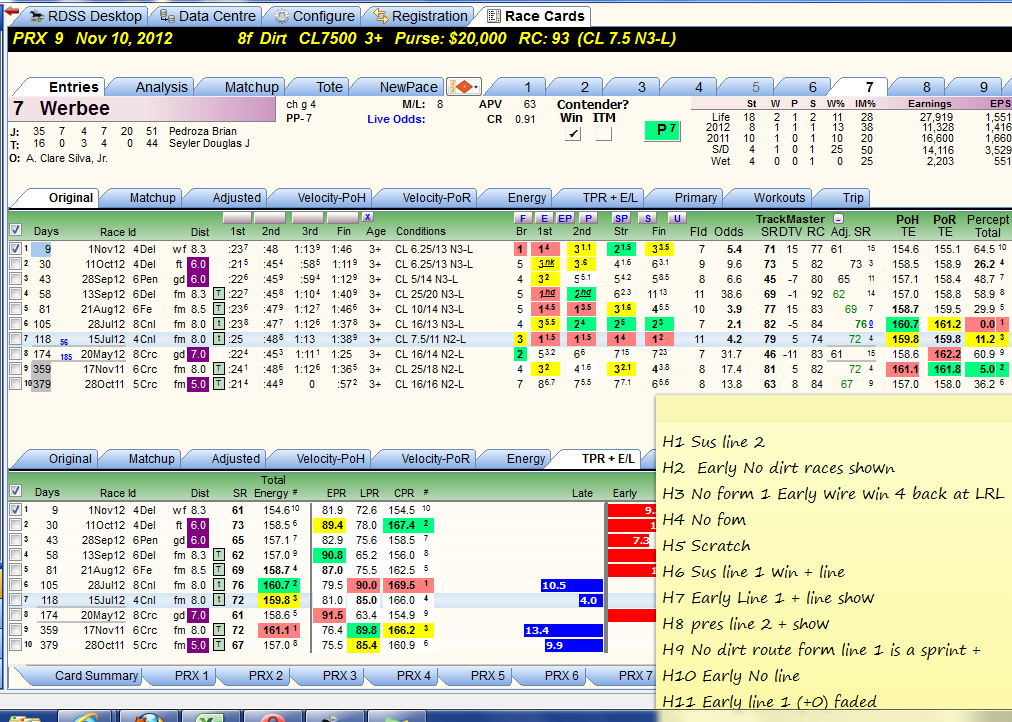Uncheck the Win contender checkbox
Image resolution: width=1012 pixels, height=722 pixels.
(x=572, y=134)
